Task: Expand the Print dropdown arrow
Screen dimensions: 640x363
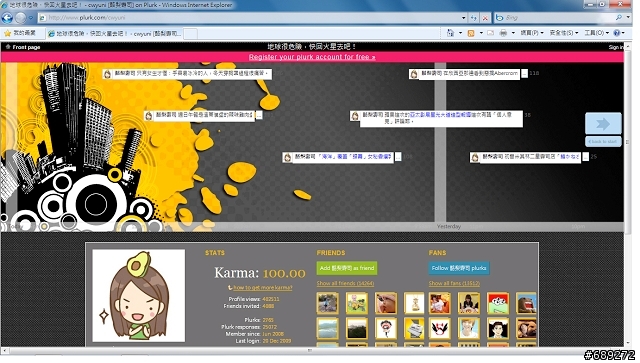Action: click(513, 33)
